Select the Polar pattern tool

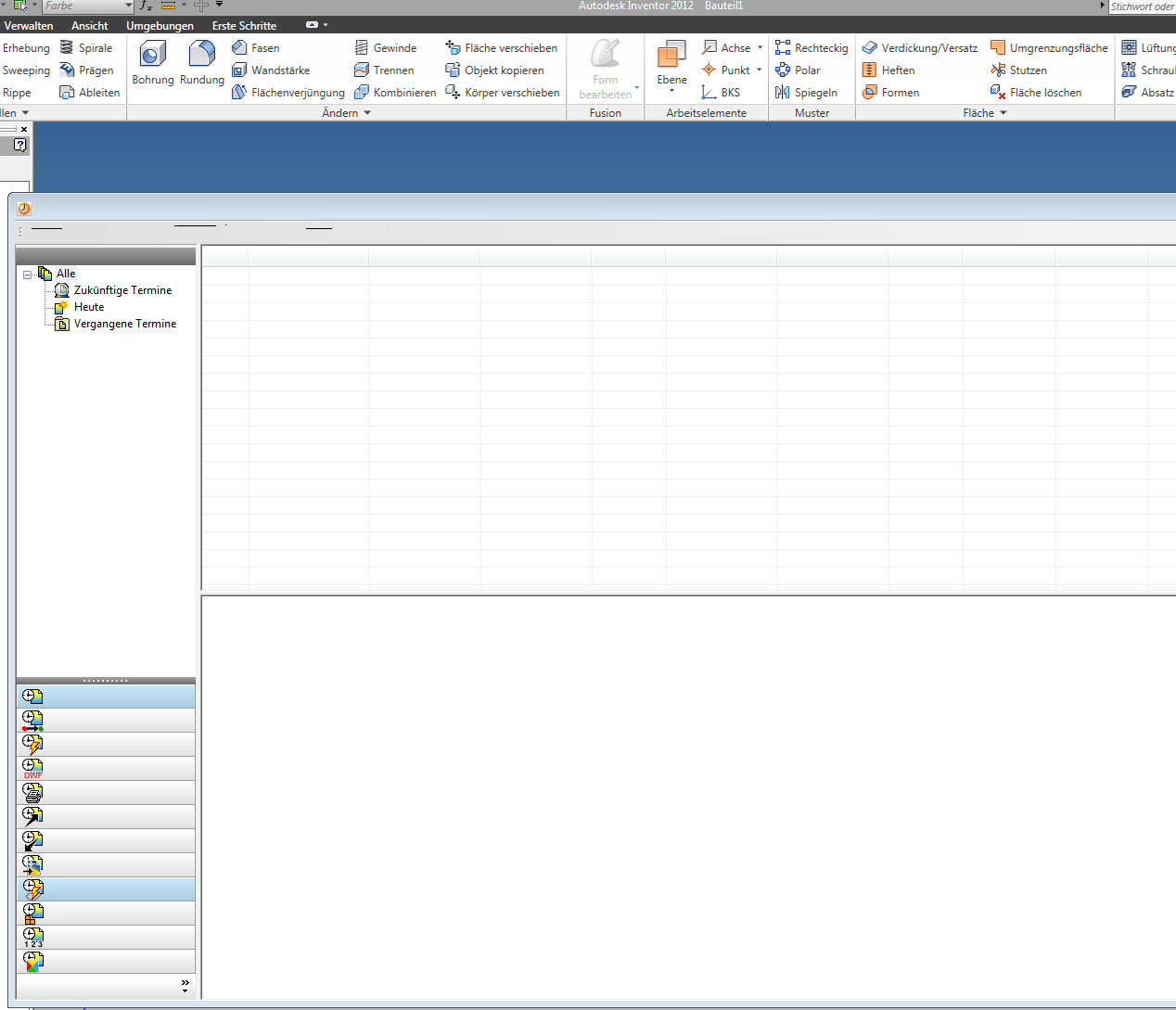(798, 70)
